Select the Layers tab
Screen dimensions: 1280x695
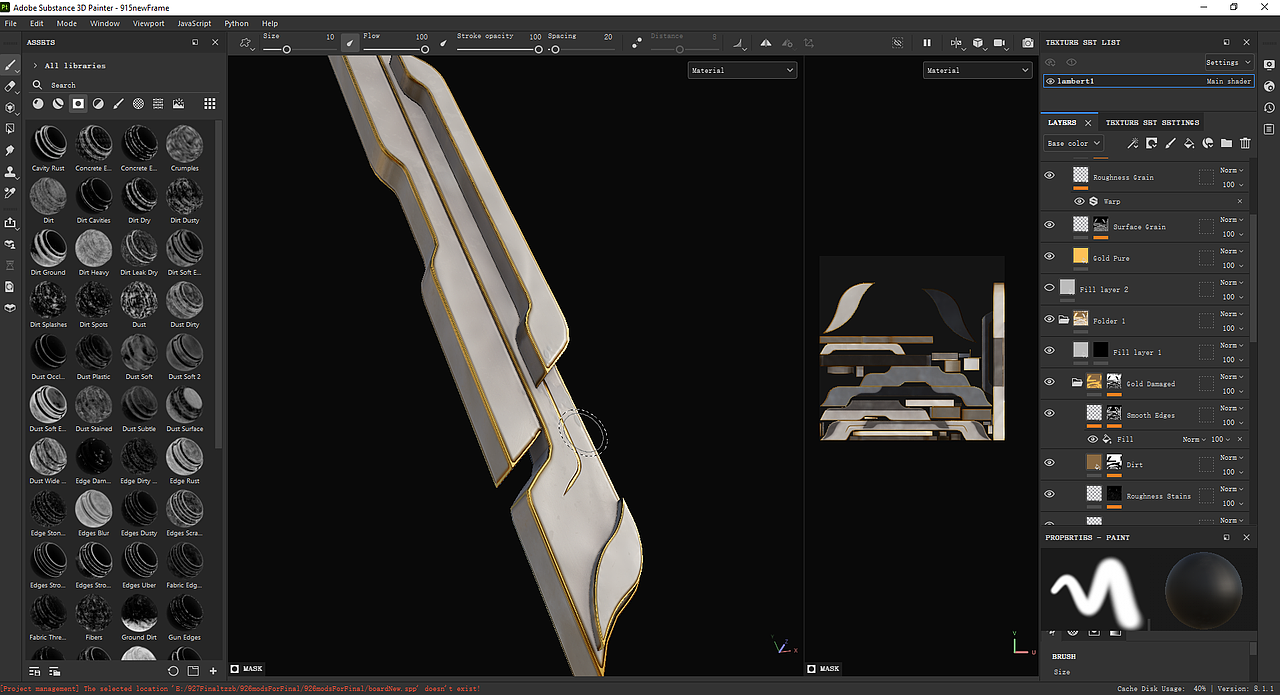pos(1062,122)
